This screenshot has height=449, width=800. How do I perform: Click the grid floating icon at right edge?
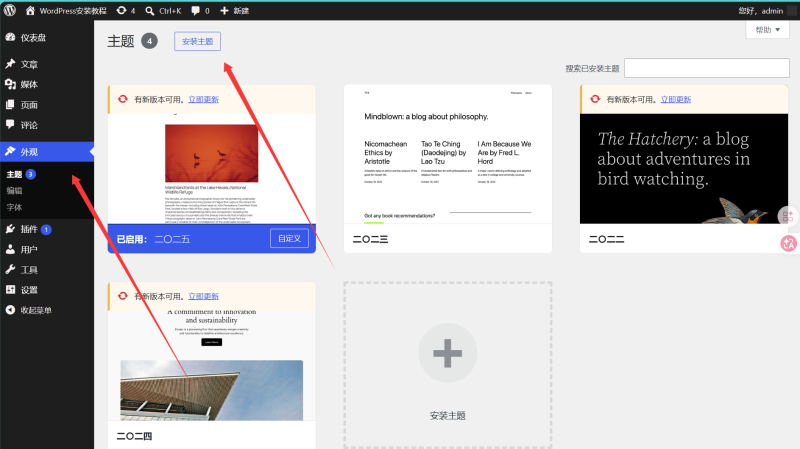tap(788, 216)
